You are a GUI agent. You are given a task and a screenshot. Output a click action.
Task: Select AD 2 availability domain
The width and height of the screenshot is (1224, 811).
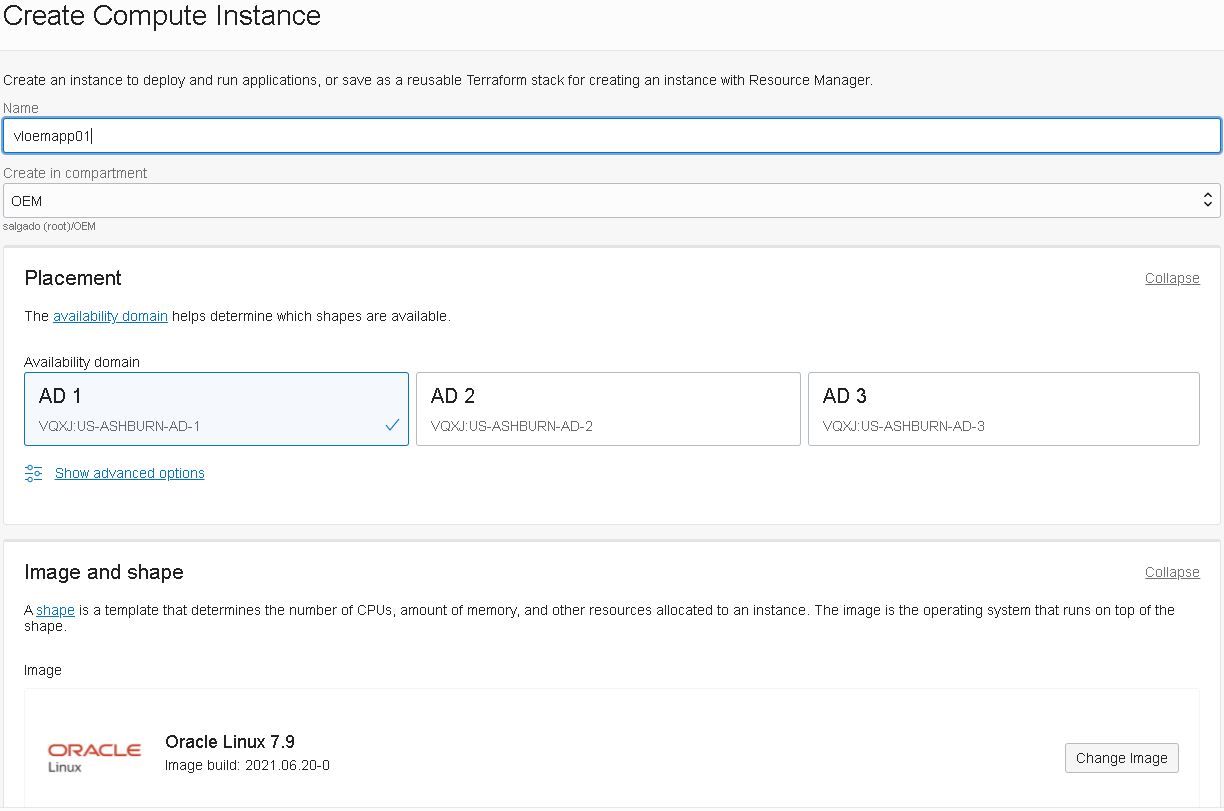[607, 408]
